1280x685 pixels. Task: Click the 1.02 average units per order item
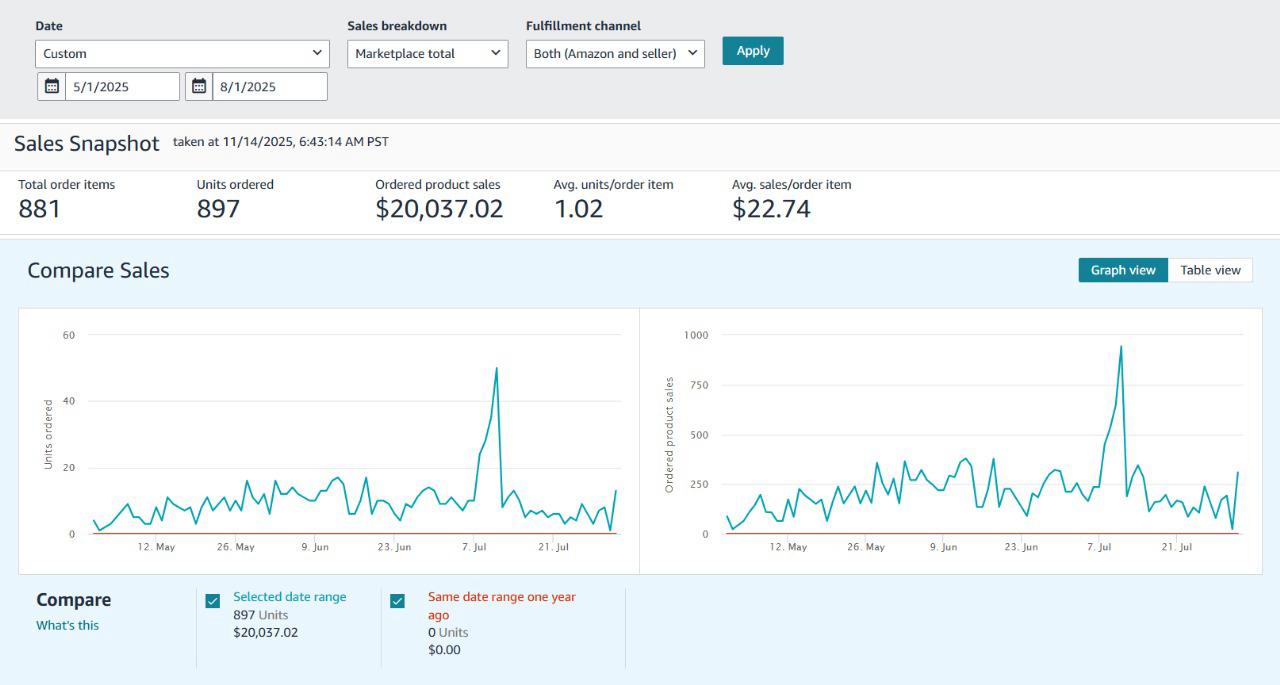[x=578, y=209]
